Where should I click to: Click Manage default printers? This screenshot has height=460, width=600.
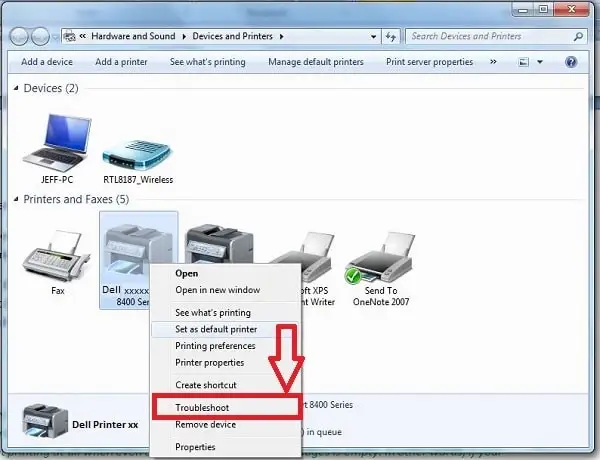pos(316,62)
